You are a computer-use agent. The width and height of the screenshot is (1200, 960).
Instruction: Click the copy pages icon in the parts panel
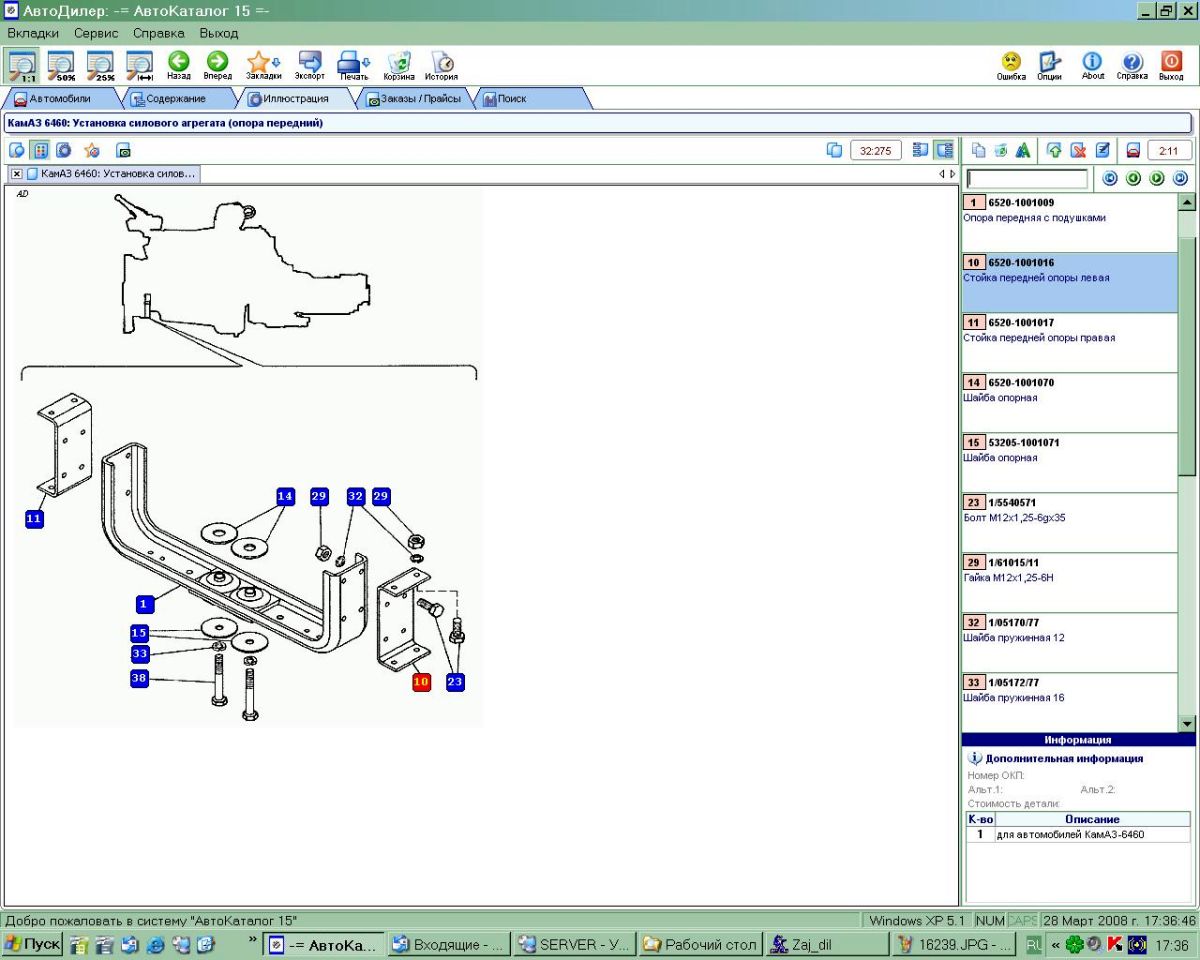979,150
